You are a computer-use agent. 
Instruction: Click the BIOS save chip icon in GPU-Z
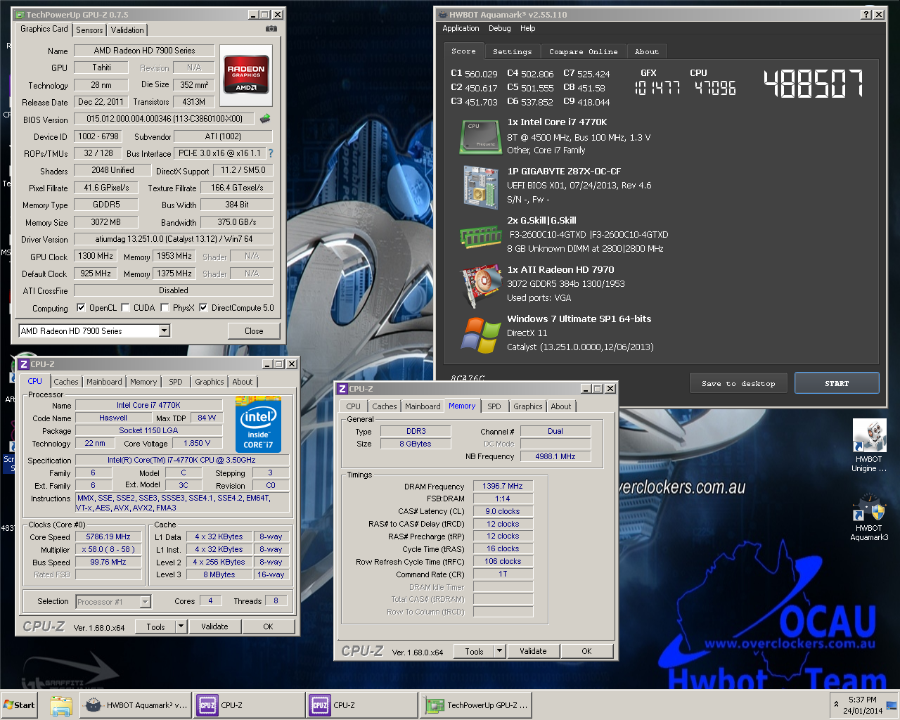pos(265,119)
